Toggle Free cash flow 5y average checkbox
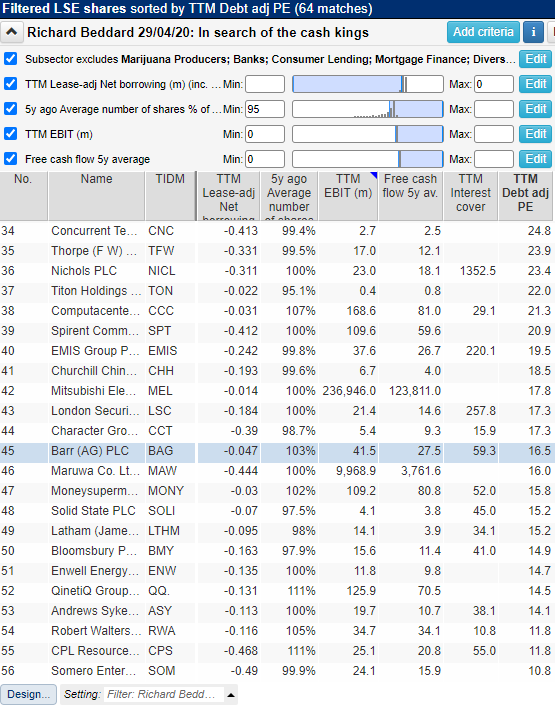555x707 pixels. (x=10, y=159)
